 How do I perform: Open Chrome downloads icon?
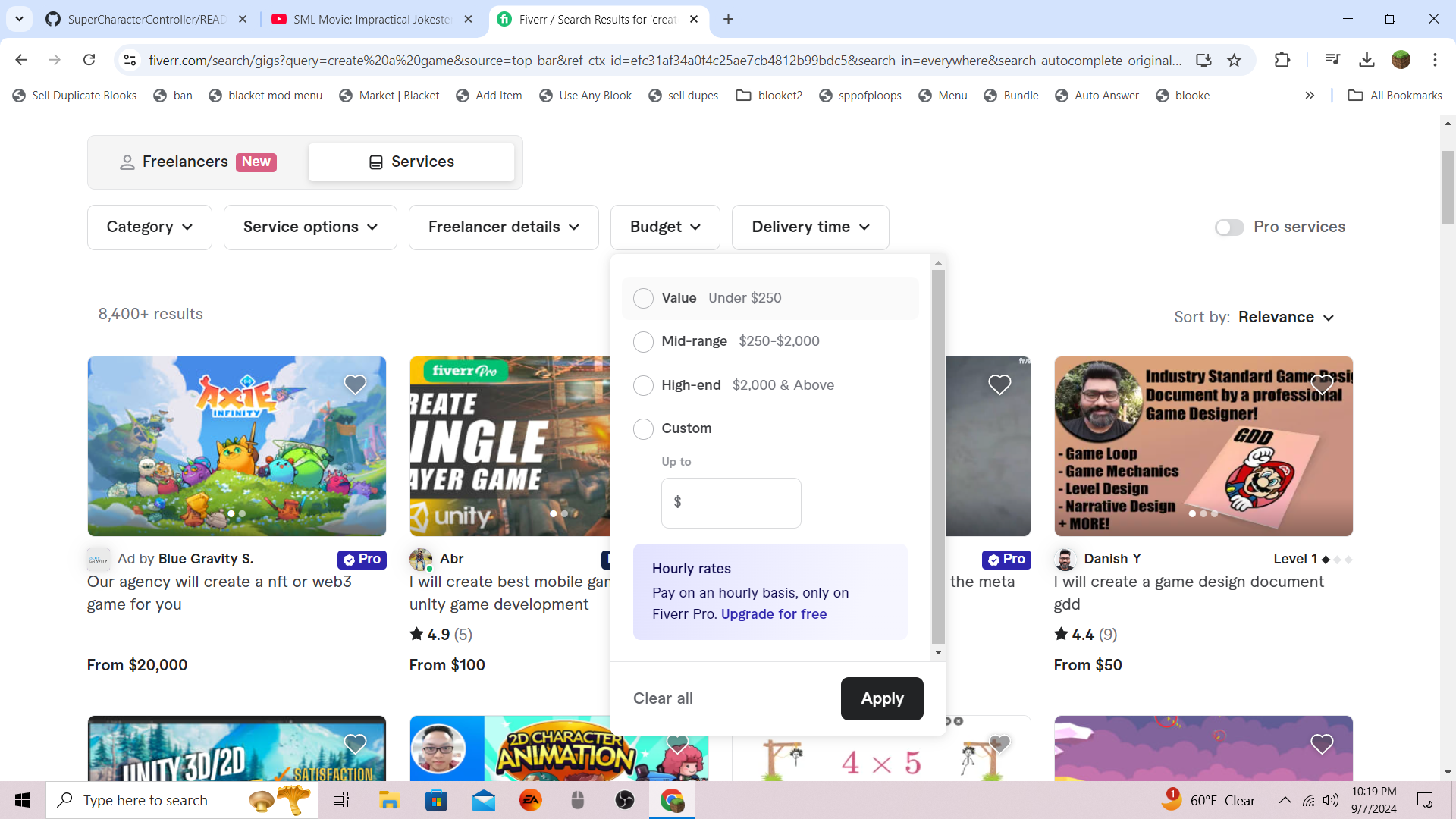tap(1367, 60)
